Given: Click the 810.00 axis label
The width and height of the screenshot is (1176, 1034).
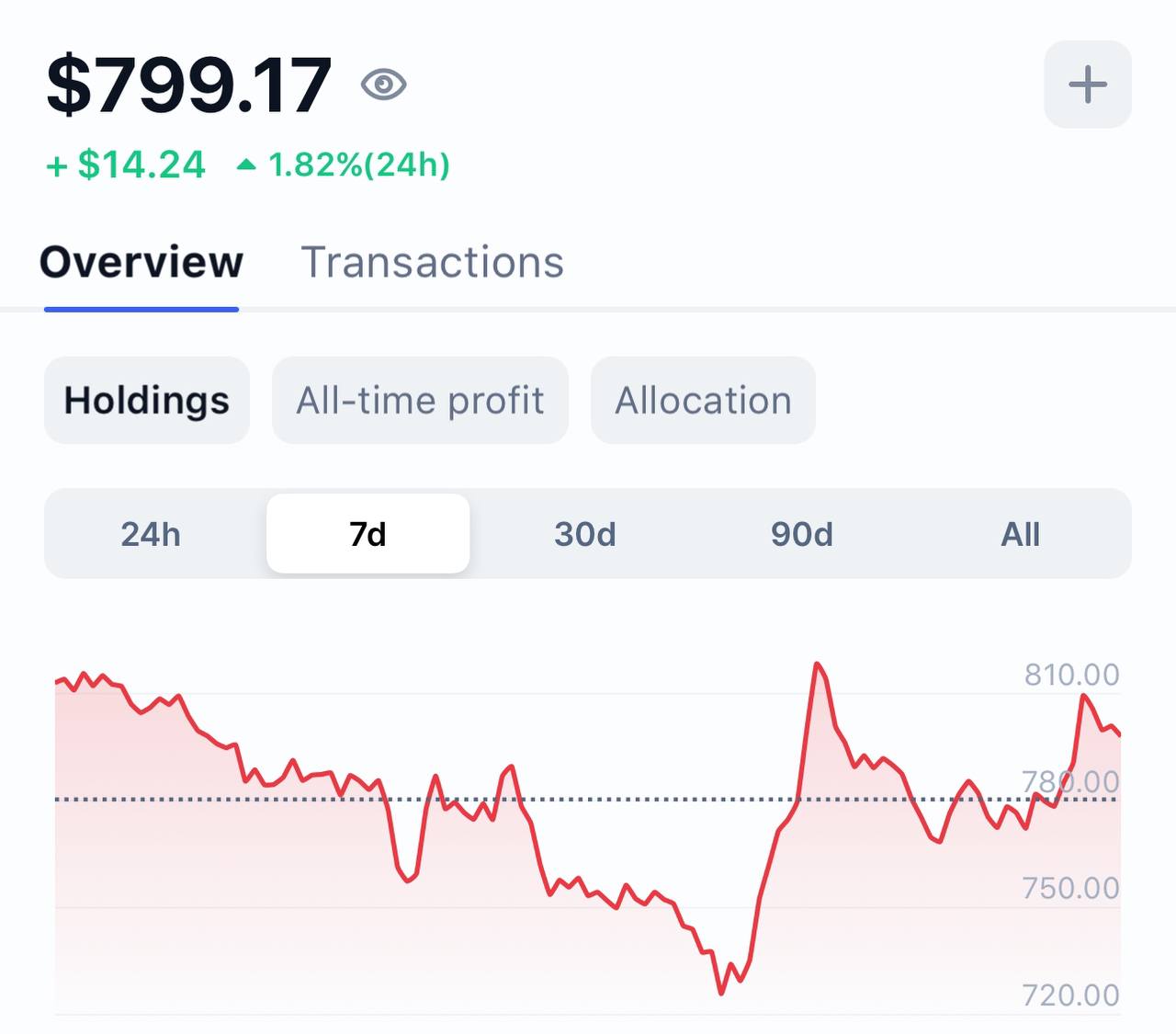Looking at the screenshot, I should (1071, 675).
